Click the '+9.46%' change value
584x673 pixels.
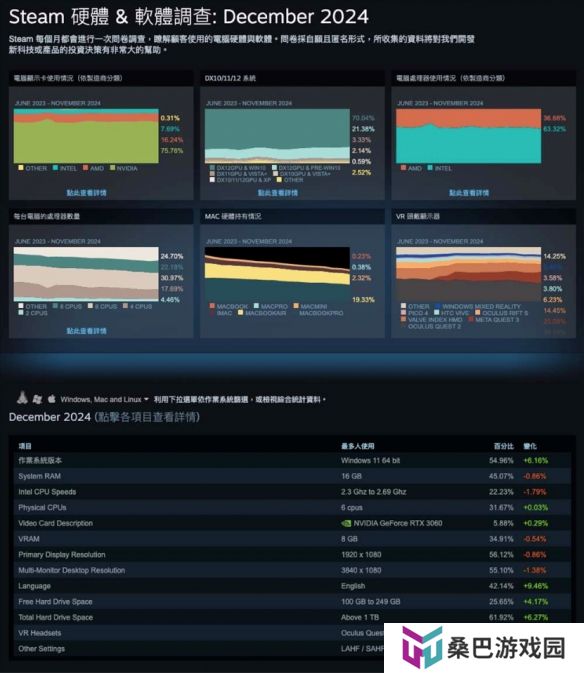[x=536, y=586]
